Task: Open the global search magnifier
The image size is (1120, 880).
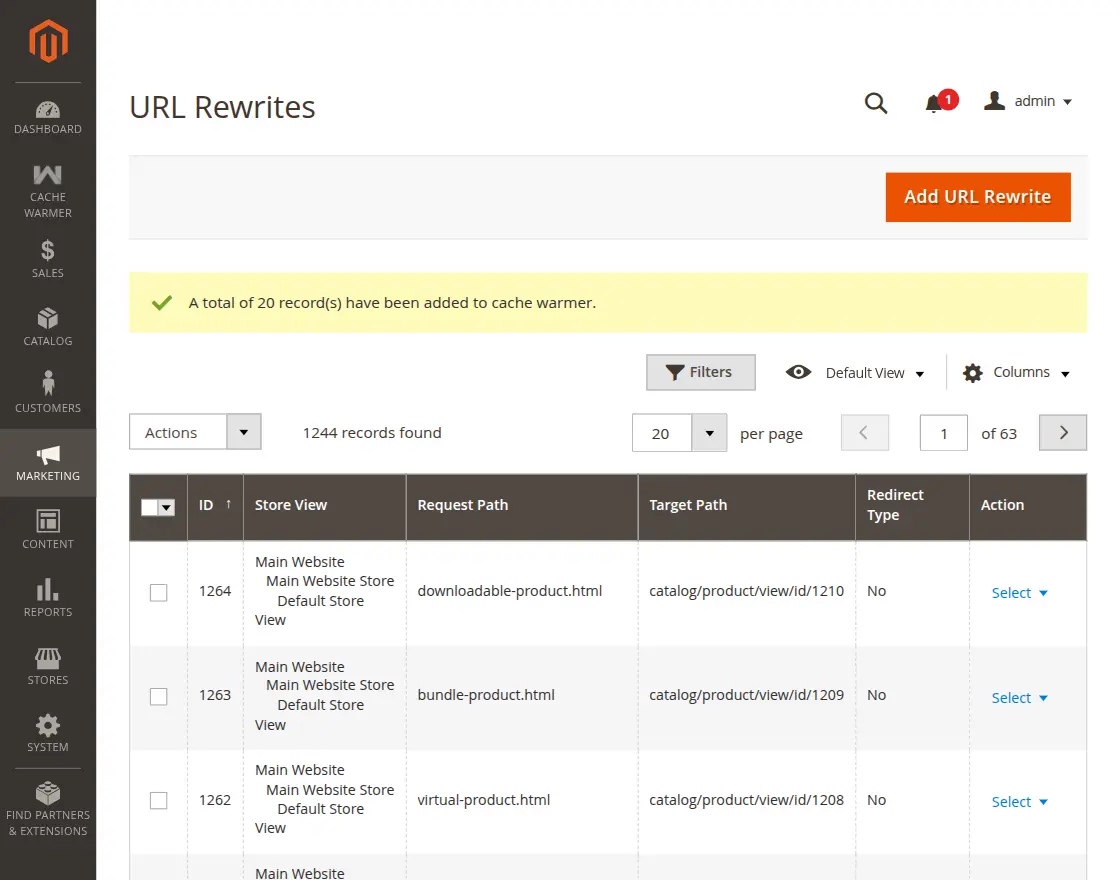Action: click(876, 103)
